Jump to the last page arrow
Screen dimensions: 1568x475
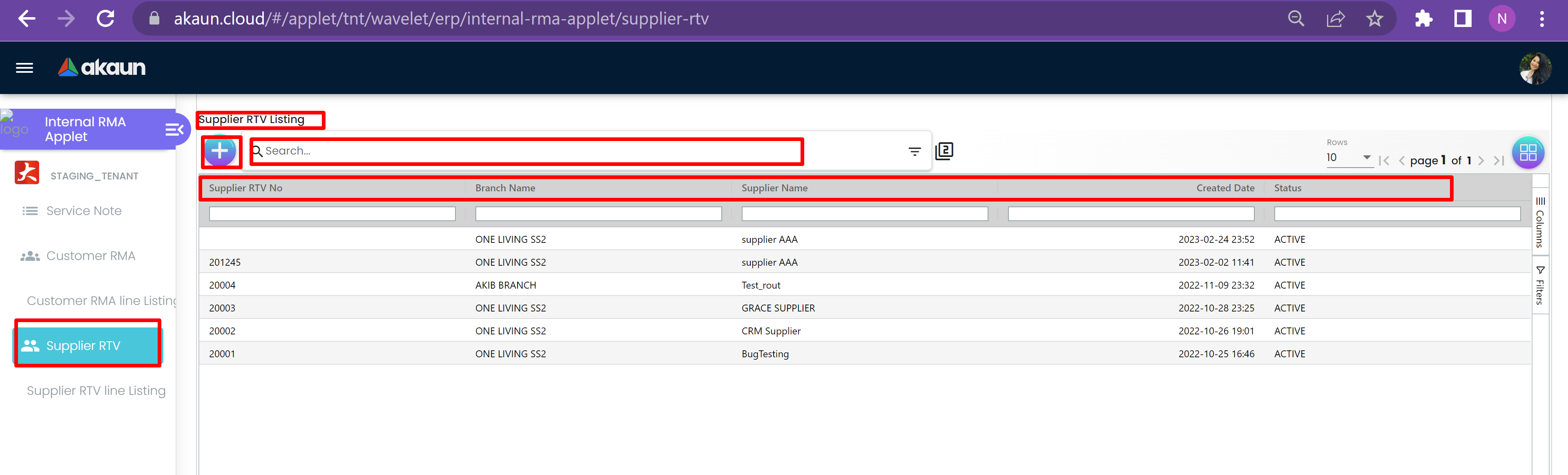pos(1499,161)
